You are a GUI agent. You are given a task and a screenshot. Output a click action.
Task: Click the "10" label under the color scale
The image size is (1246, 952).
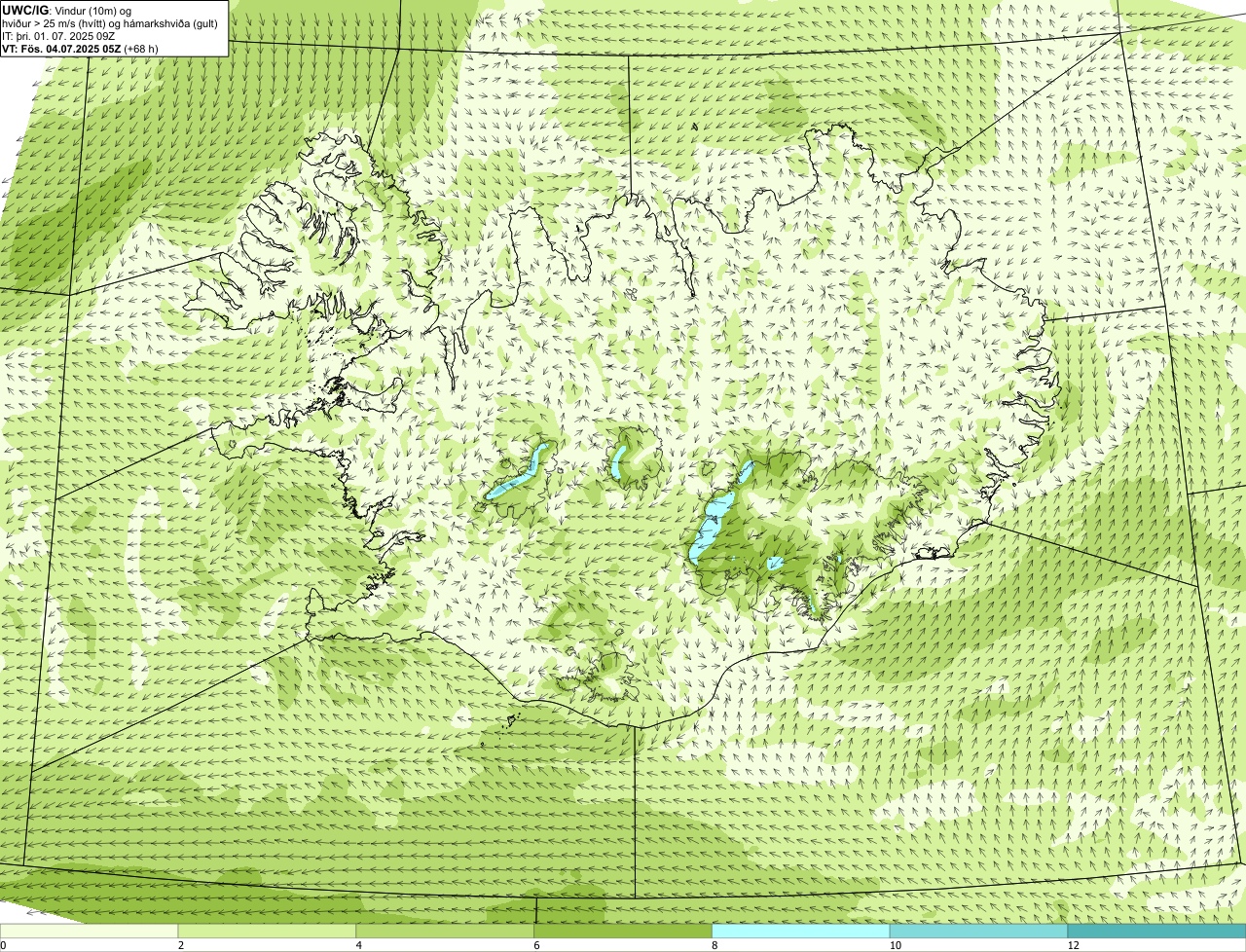click(895, 945)
